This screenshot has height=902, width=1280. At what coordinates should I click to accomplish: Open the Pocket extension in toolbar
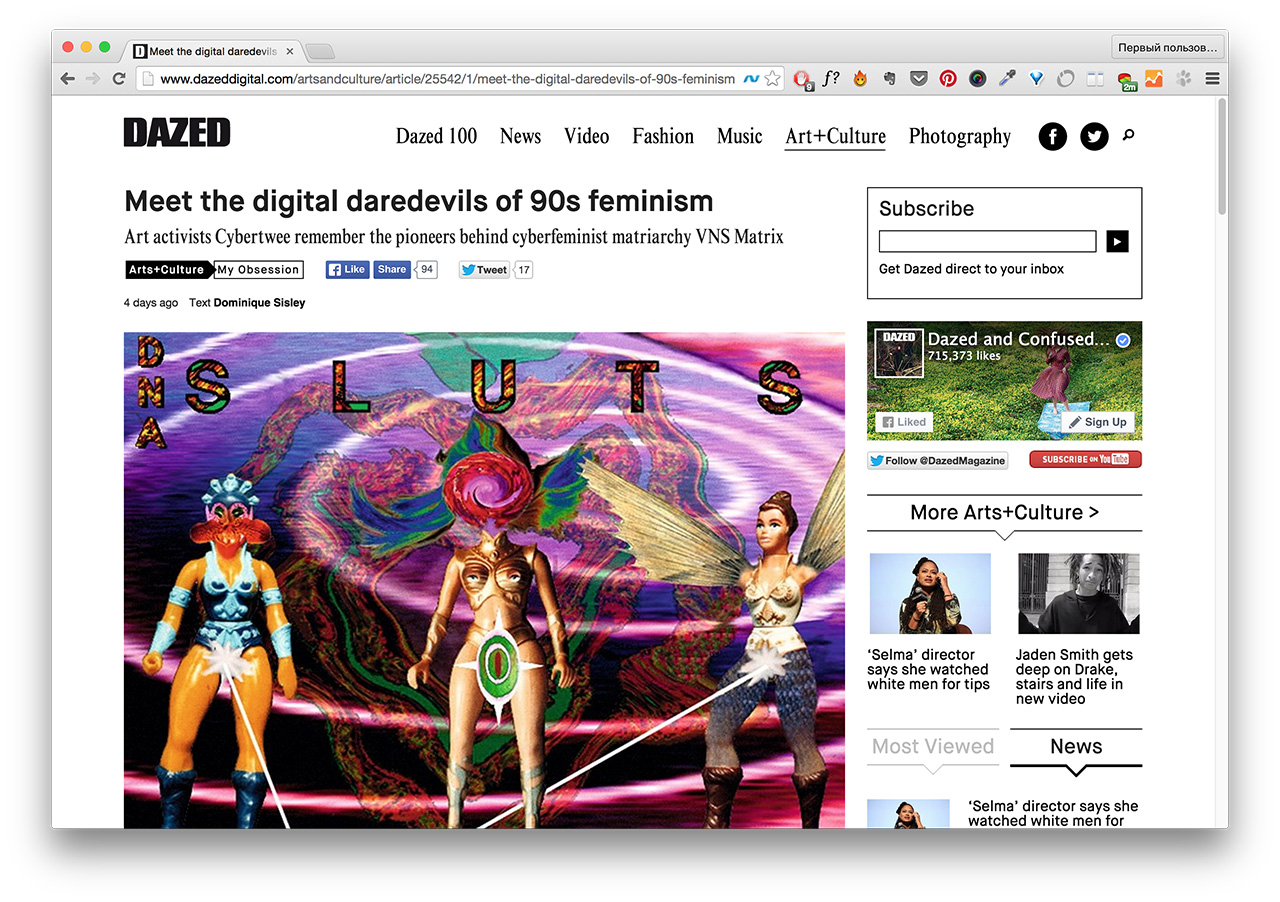(918, 79)
